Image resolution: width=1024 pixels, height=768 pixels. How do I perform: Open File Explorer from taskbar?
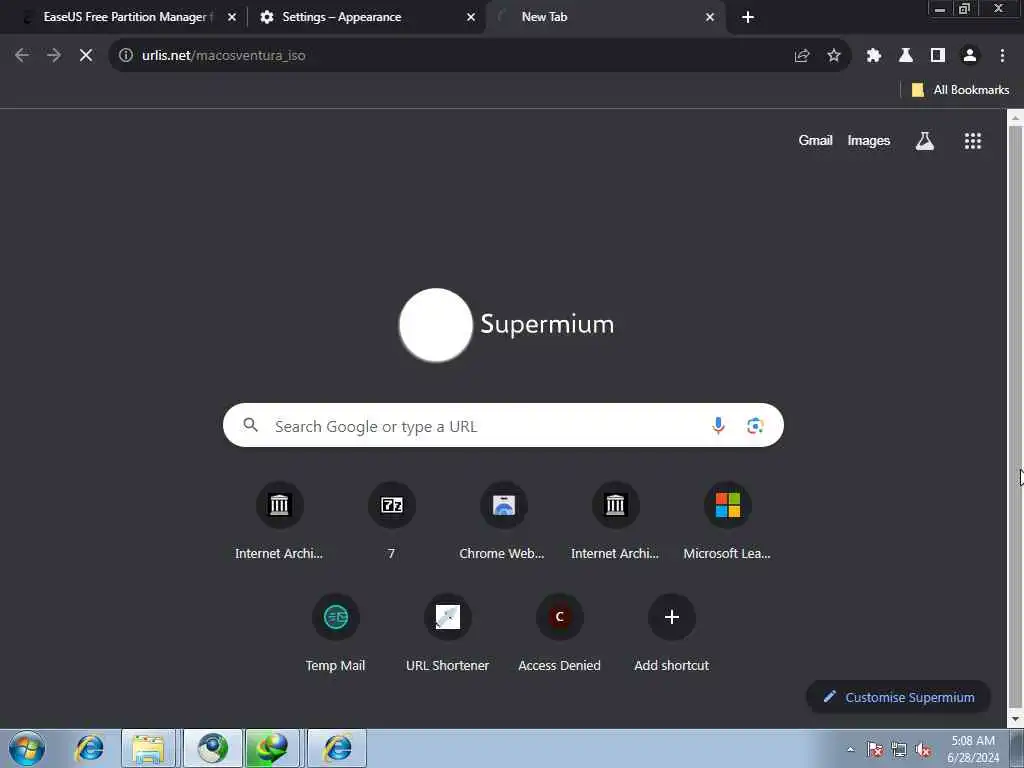pos(148,748)
